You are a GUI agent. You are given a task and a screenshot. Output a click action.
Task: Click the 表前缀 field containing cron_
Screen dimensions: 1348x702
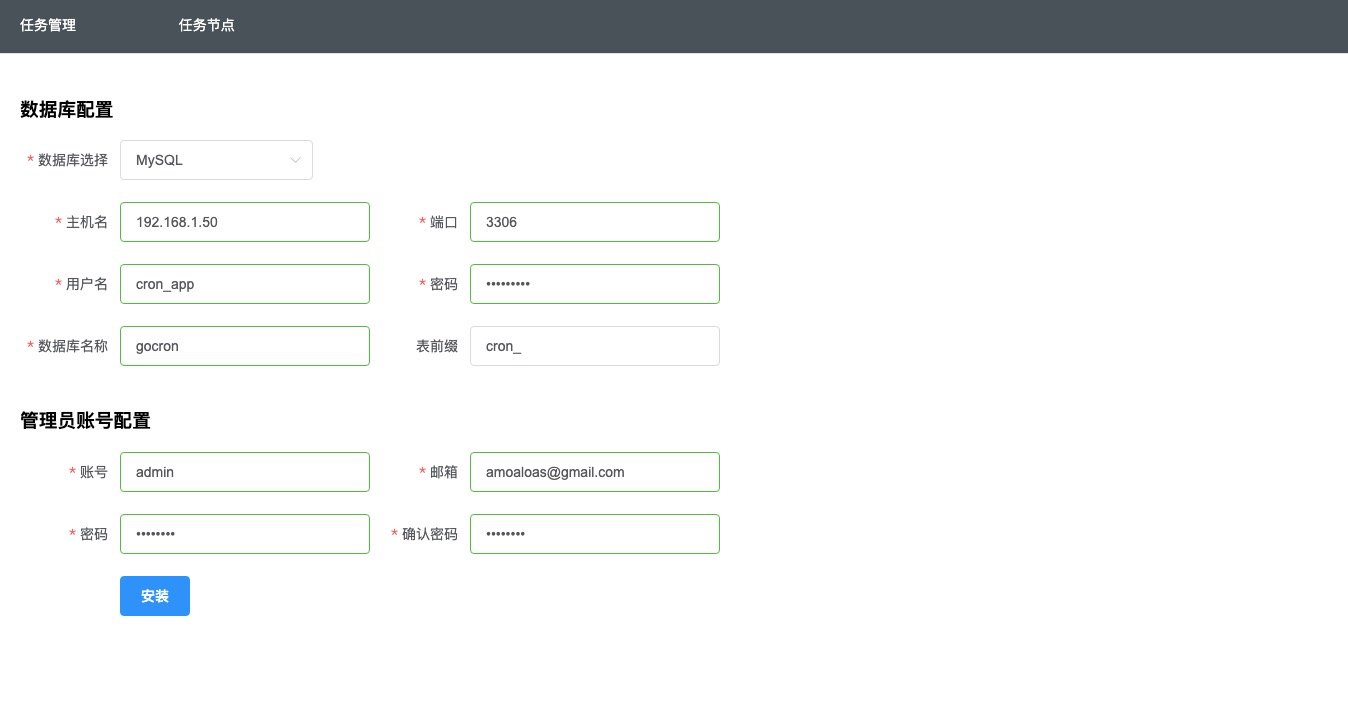594,346
